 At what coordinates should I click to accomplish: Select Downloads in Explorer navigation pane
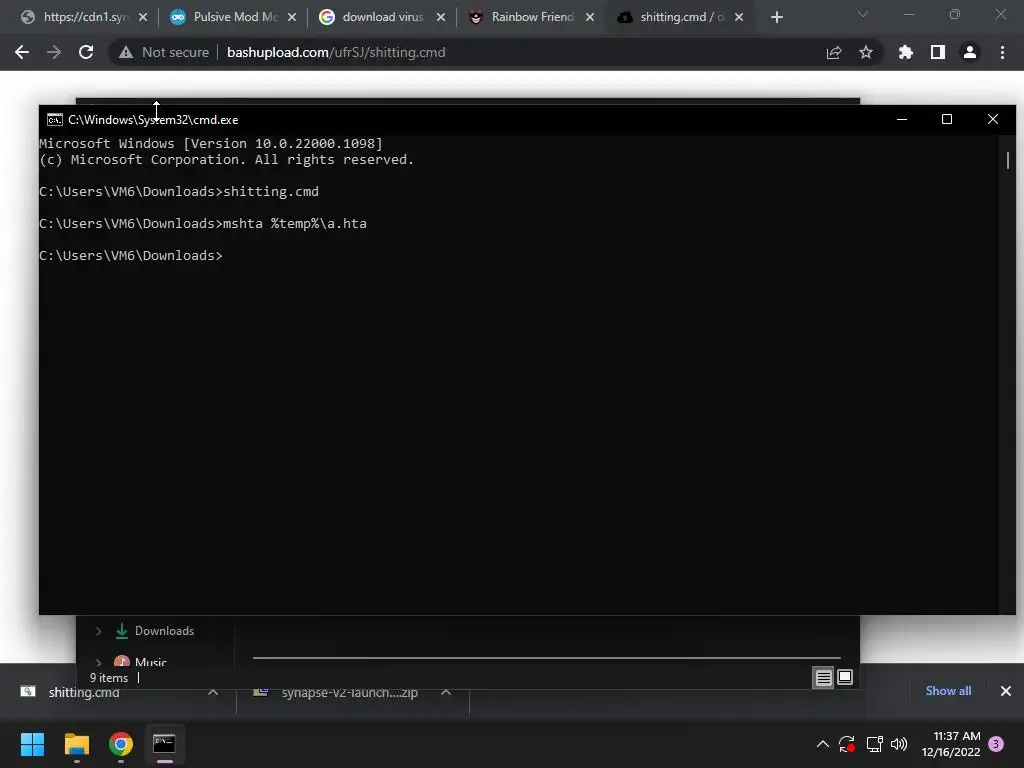click(164, 631)
